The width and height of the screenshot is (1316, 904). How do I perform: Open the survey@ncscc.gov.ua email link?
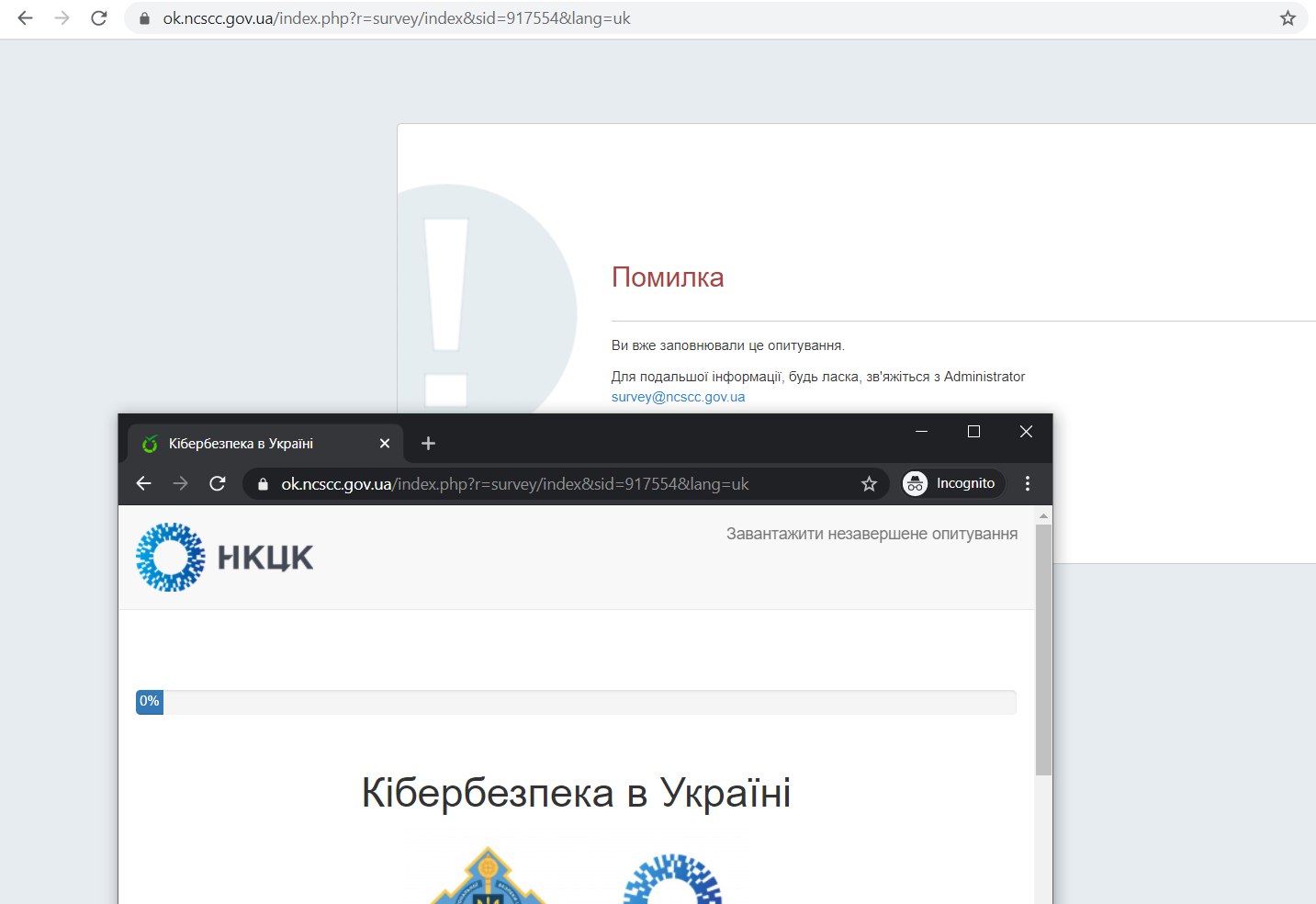coord(678,397)
